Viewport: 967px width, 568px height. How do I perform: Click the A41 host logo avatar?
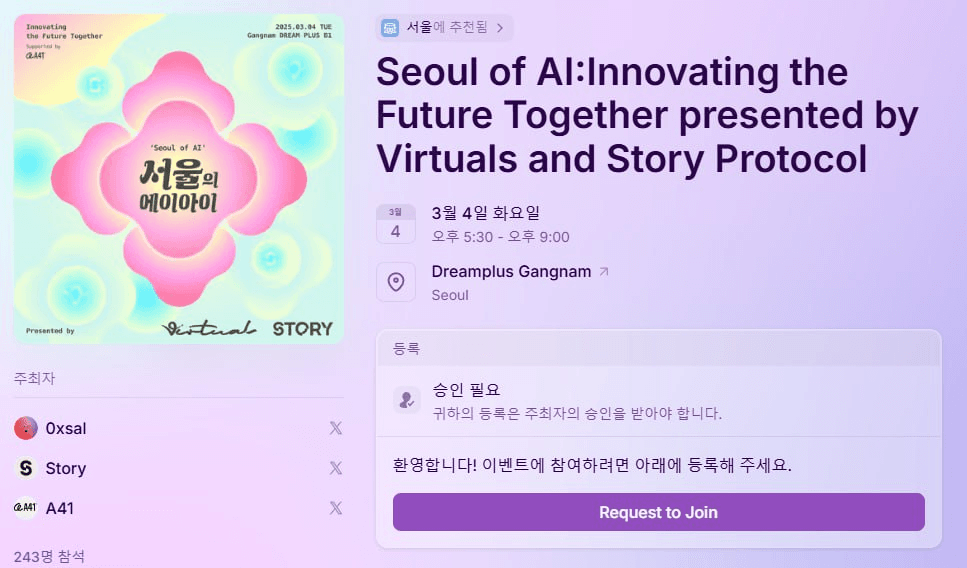tap(26, 508)
